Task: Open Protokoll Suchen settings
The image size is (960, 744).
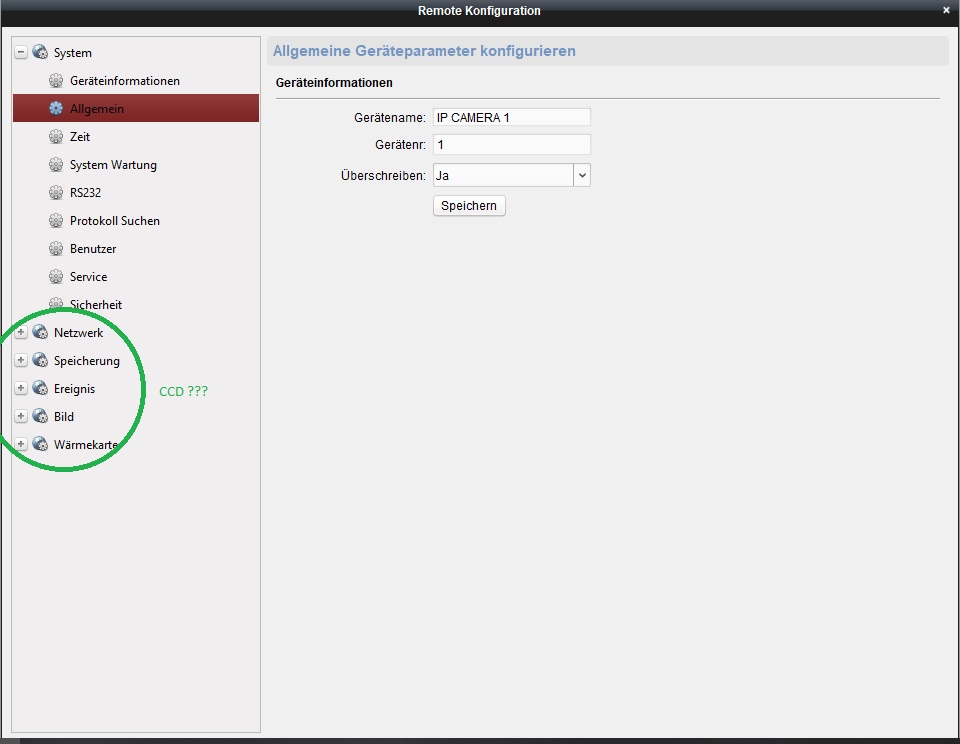Action: 114,221
